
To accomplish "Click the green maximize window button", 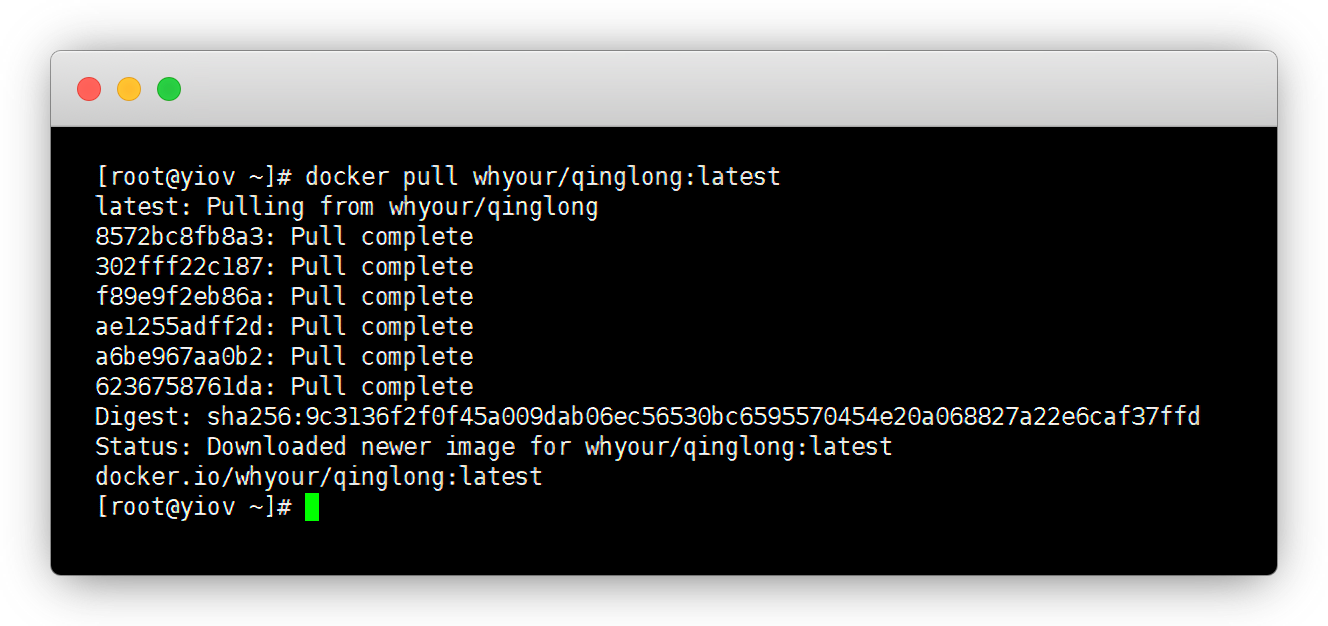I will coord(169,89).
